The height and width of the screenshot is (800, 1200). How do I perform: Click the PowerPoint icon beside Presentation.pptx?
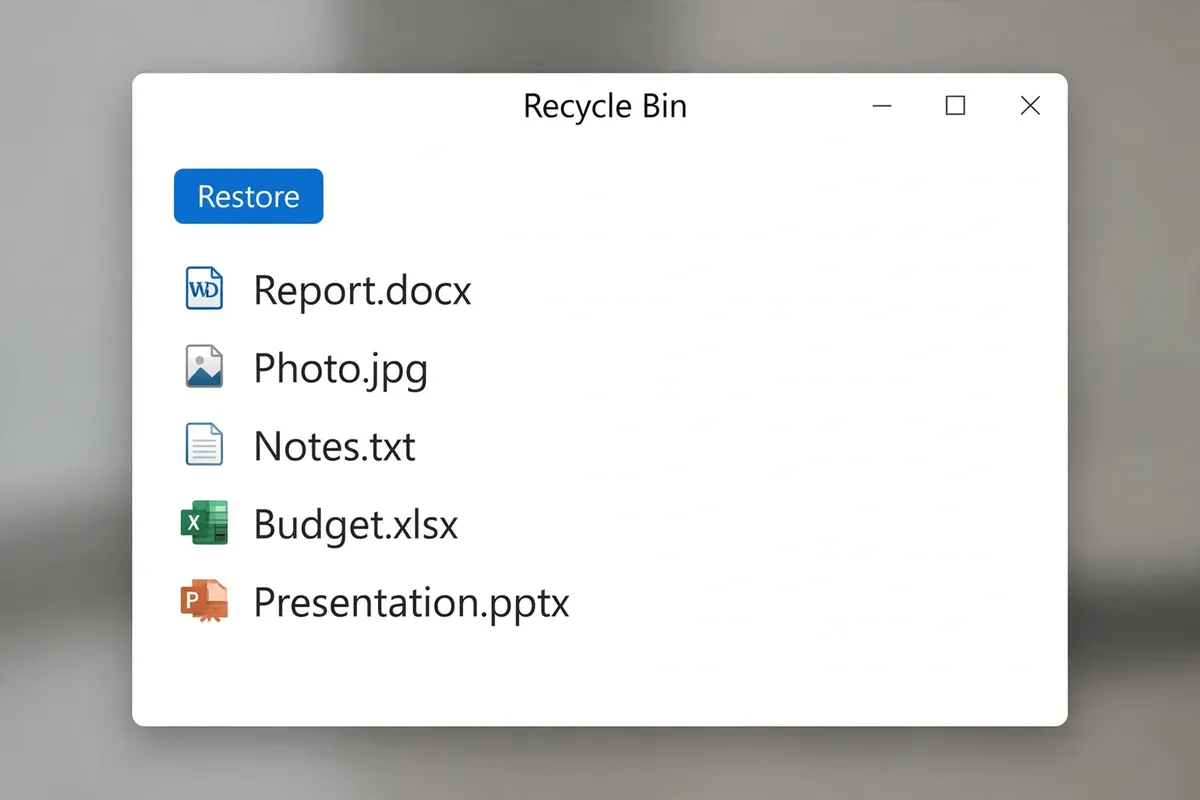point(204,601)
